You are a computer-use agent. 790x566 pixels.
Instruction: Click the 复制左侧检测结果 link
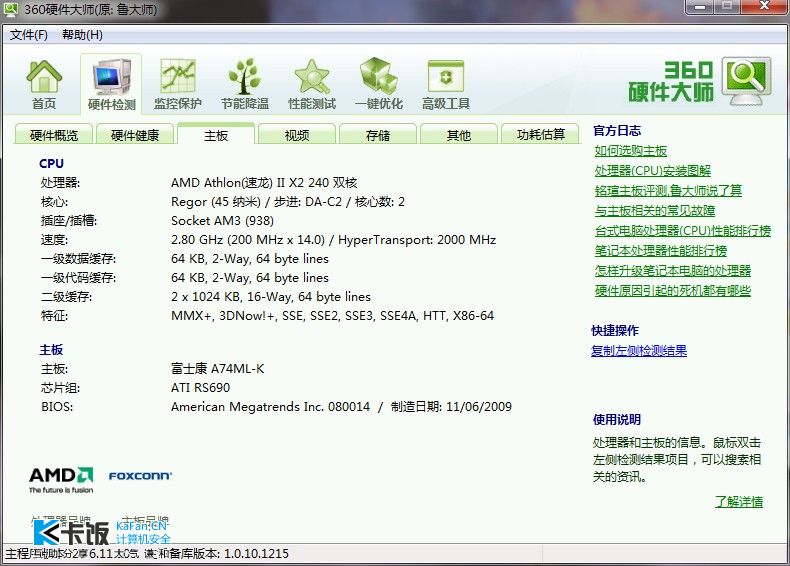tap(639, 351)
